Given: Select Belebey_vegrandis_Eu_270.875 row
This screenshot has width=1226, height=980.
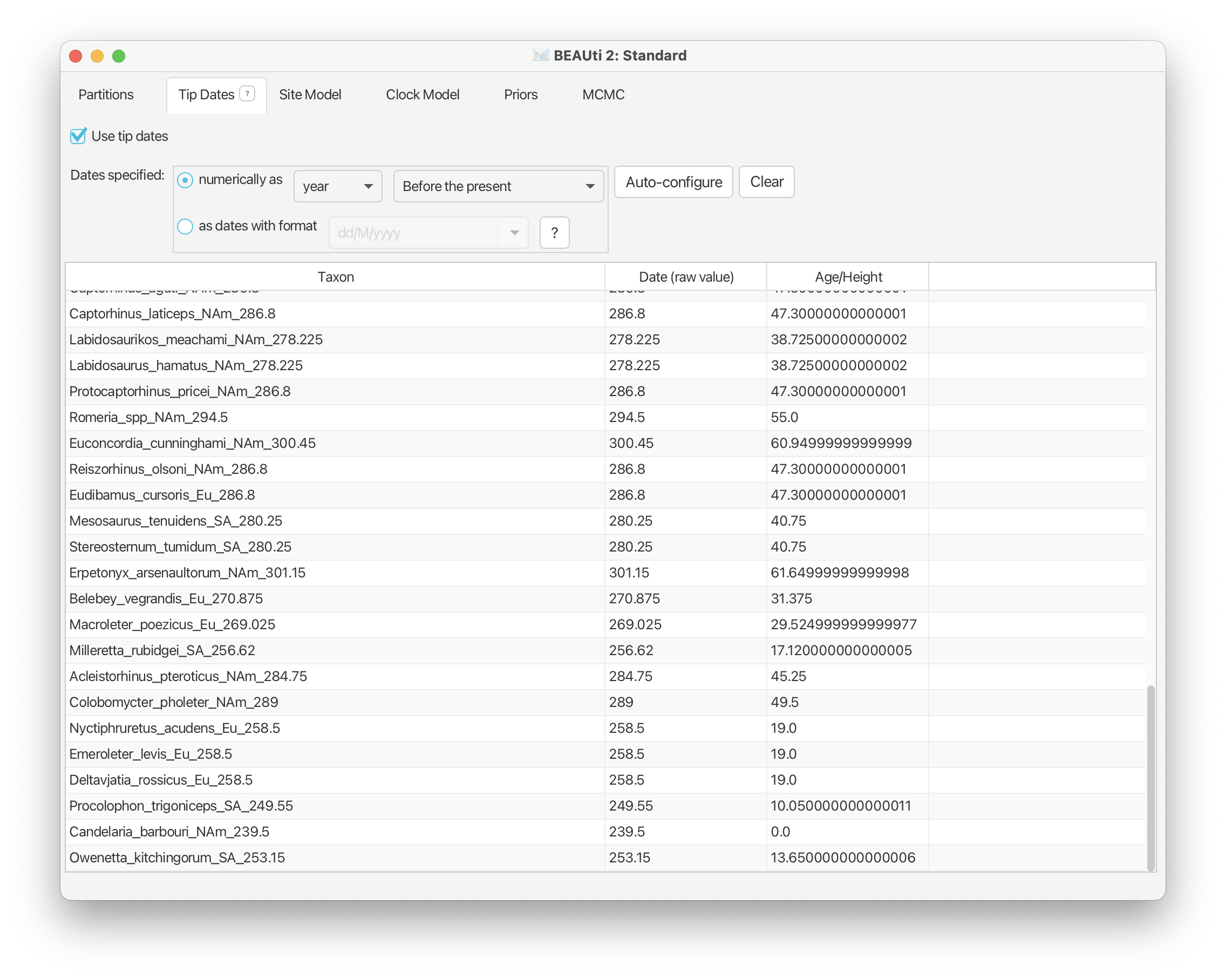Looking at the screenshot, I should click(605, 598).
